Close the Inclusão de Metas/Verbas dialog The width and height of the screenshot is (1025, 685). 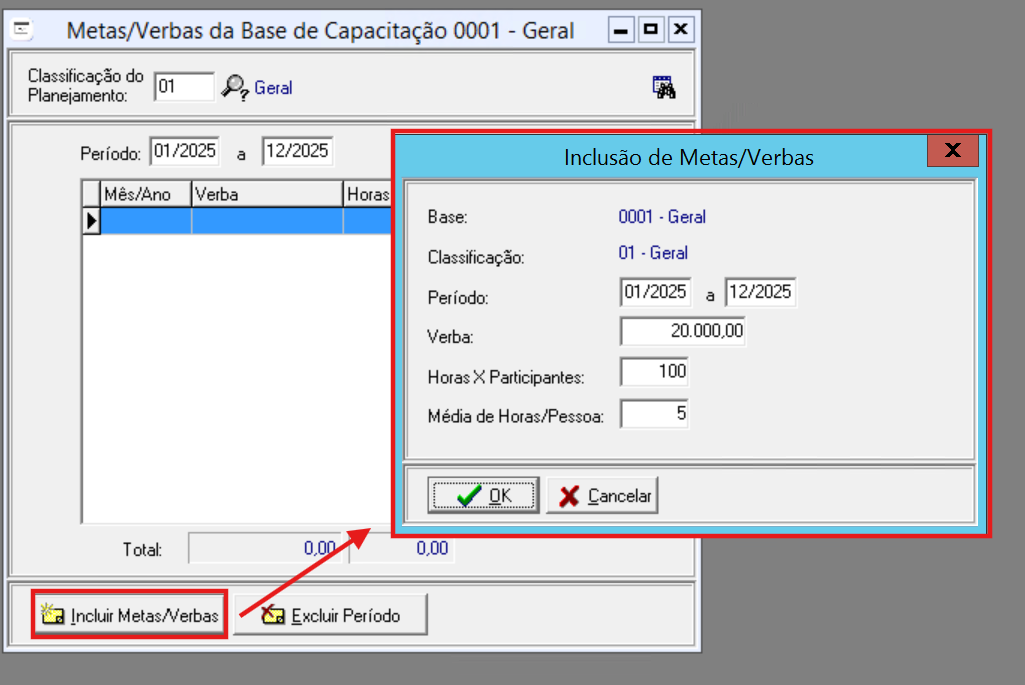pyautogui.click(x=952, y=151)
